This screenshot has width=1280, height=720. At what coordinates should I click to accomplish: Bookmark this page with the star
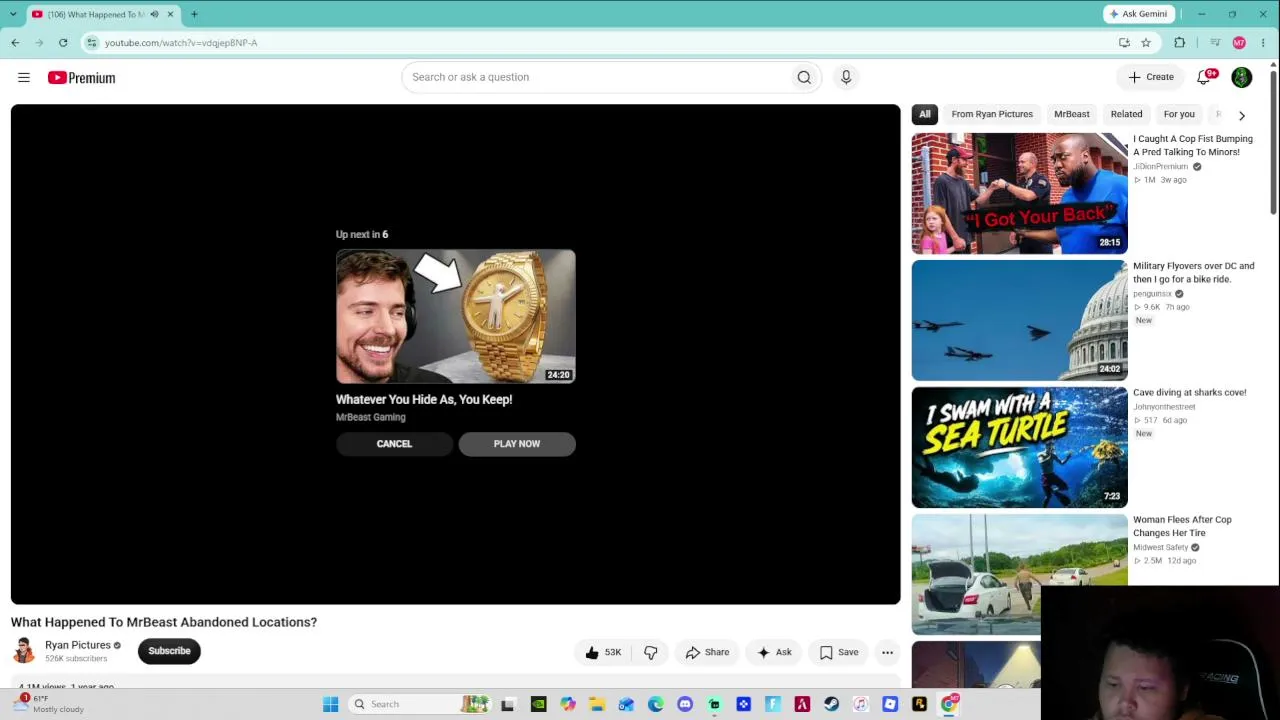click(x=1146, y=43)
